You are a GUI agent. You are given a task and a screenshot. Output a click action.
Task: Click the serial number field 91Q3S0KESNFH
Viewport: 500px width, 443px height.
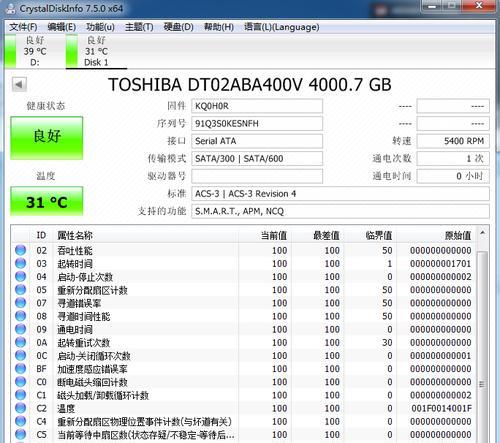coord(257,124)
